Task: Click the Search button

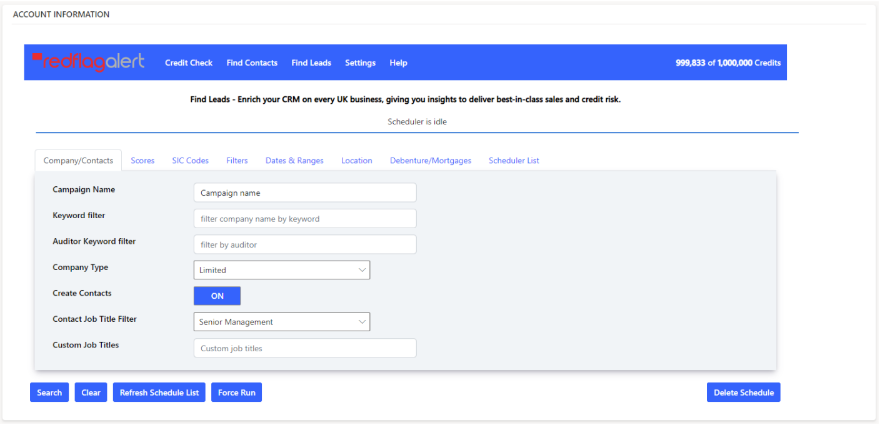Action: [x=49, y=393]
